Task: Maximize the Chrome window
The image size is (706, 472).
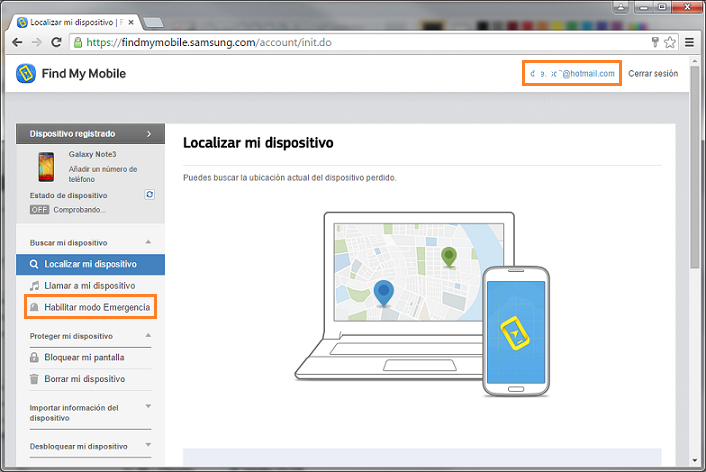Action: pyautogui.click(x=662, y=7)
